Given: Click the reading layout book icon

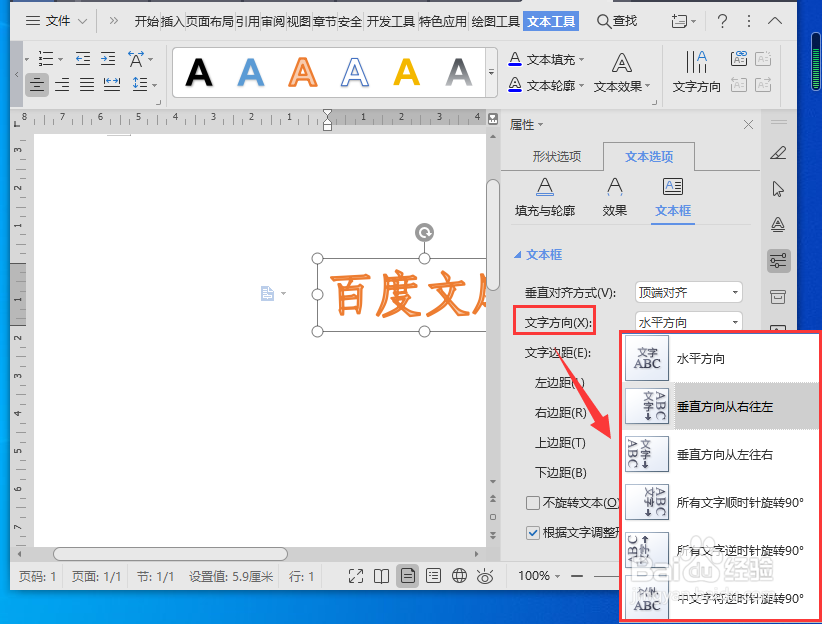Looking at the screenshot, I should pyautogui.click(x=381, y=576).
